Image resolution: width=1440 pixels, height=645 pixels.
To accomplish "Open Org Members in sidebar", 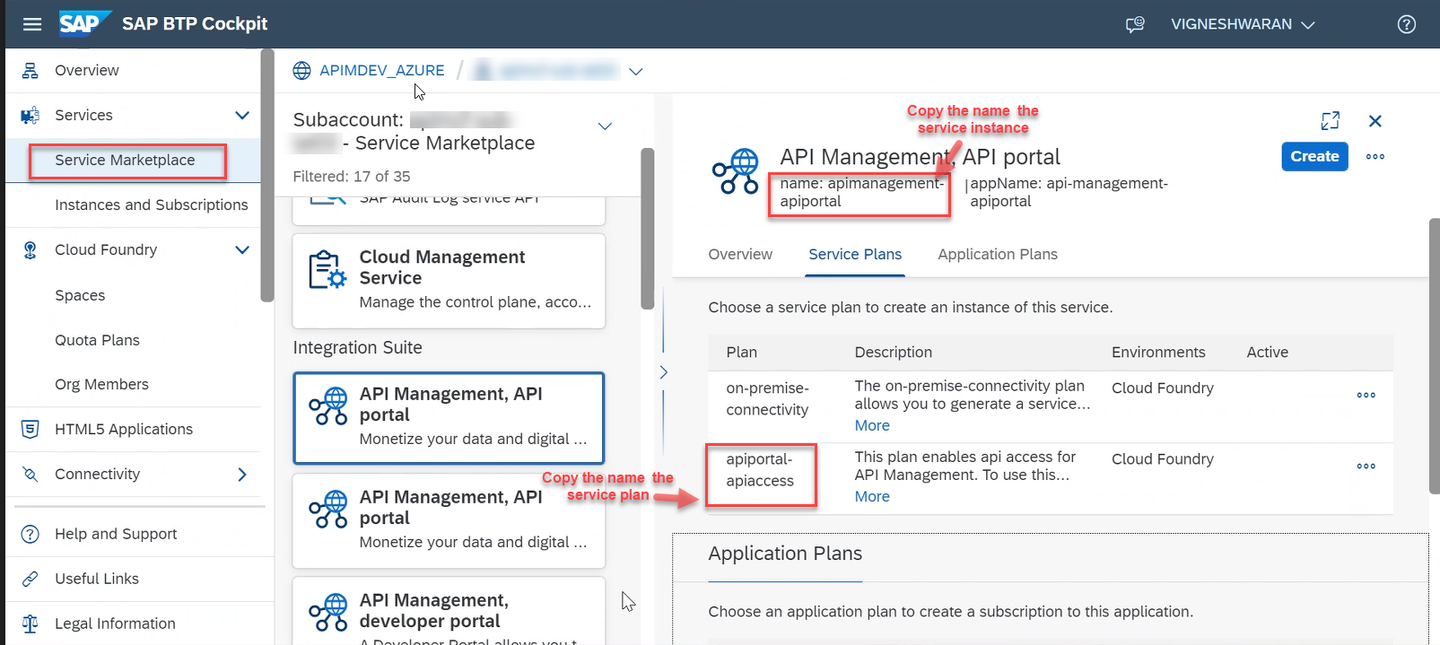I will 101,384.
